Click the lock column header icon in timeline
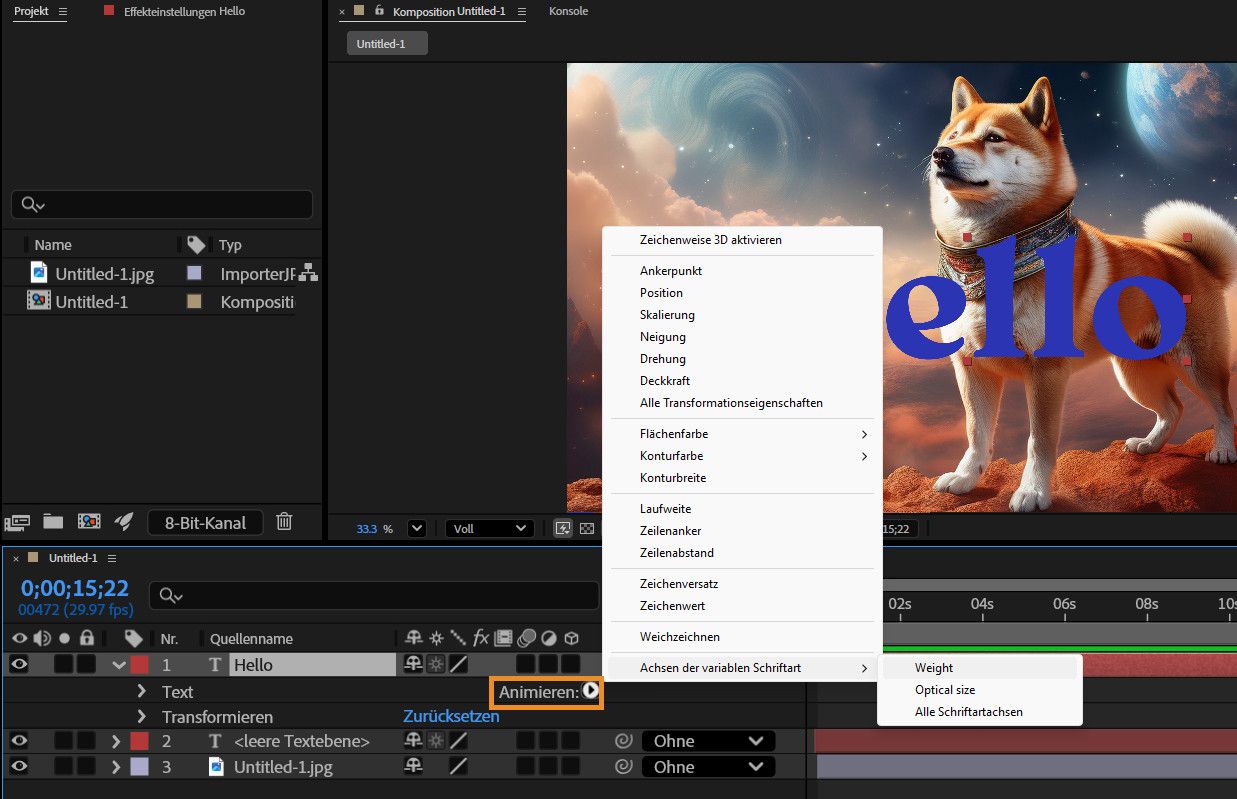 87,638
